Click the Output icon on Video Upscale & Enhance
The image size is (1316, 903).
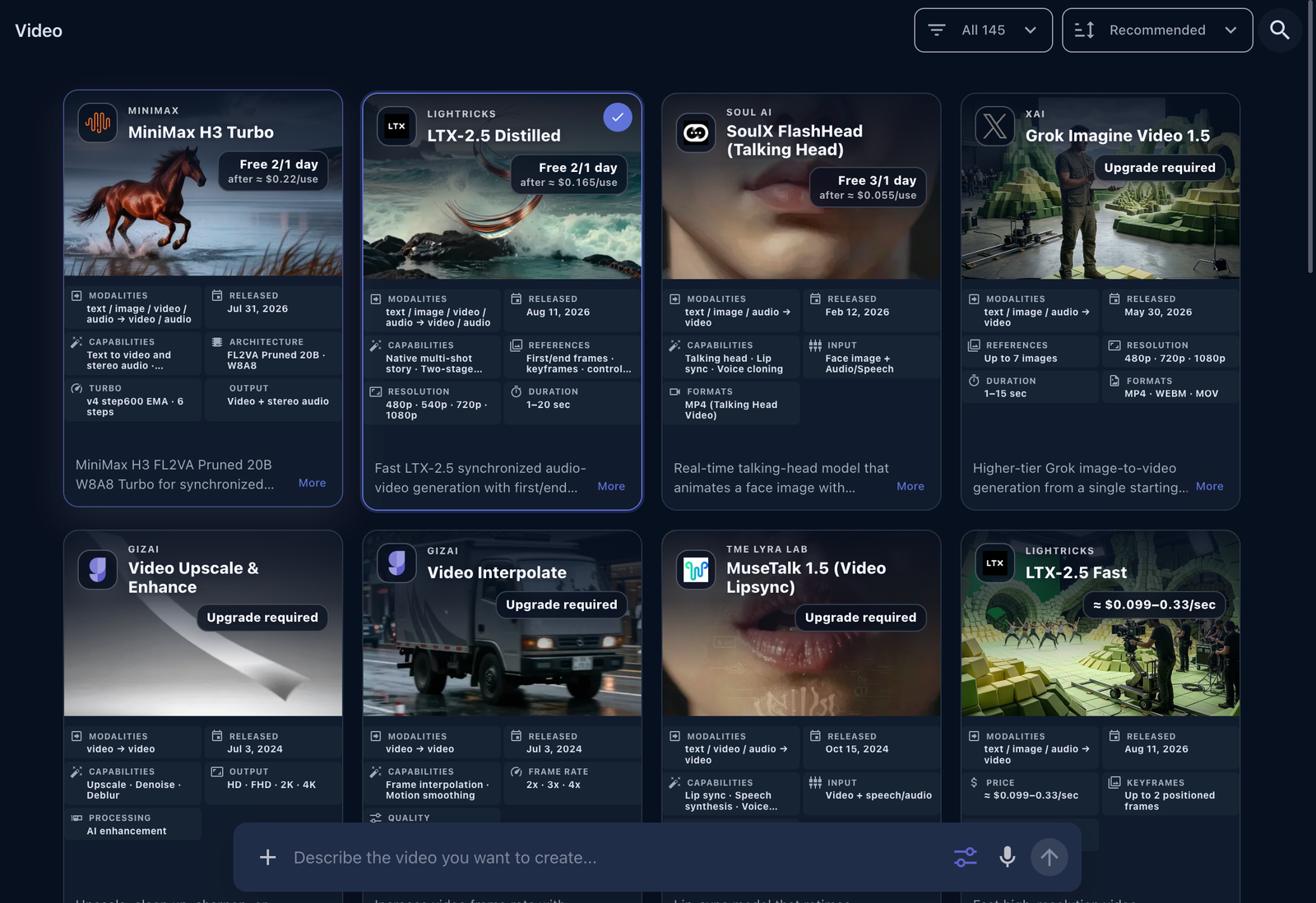[x=217, y=771]
